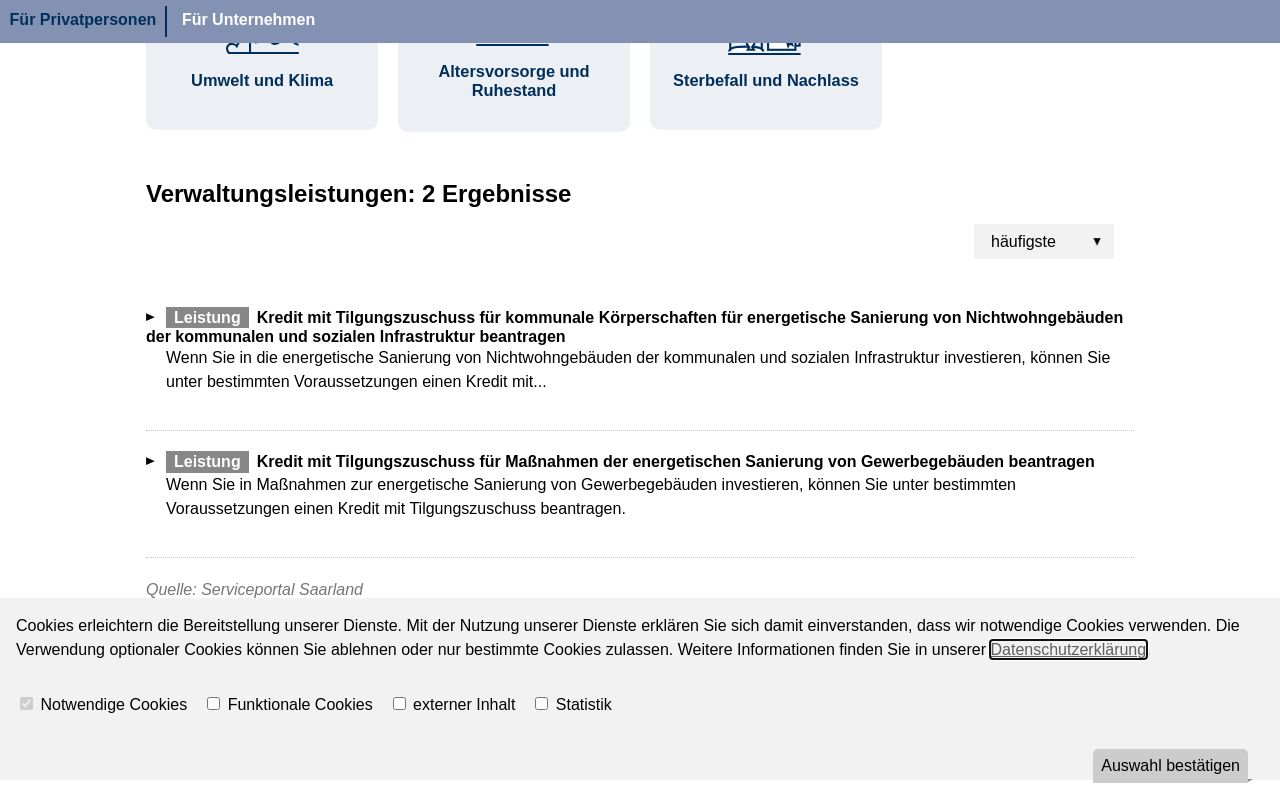
Task: Click the Umwelt und Klima tile label
Action: tap(262, 81)
